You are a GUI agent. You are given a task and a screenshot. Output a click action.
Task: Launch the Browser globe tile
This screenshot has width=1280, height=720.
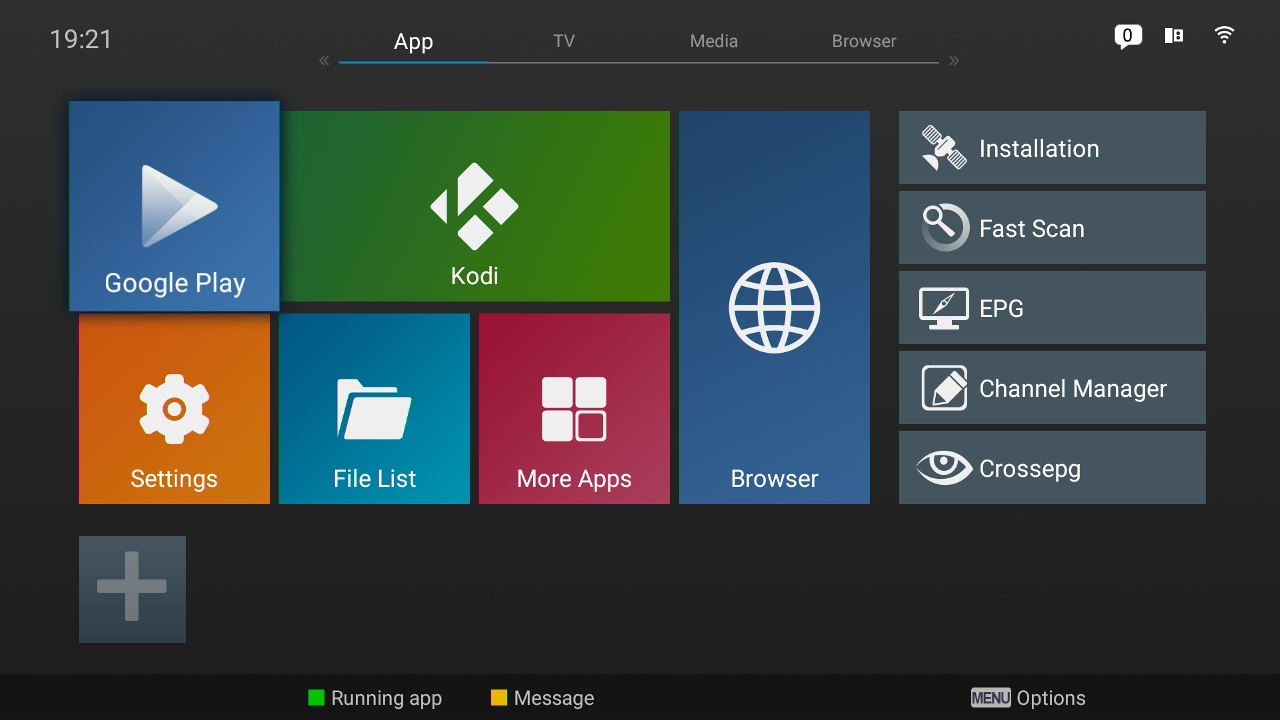tap(774, 307)
